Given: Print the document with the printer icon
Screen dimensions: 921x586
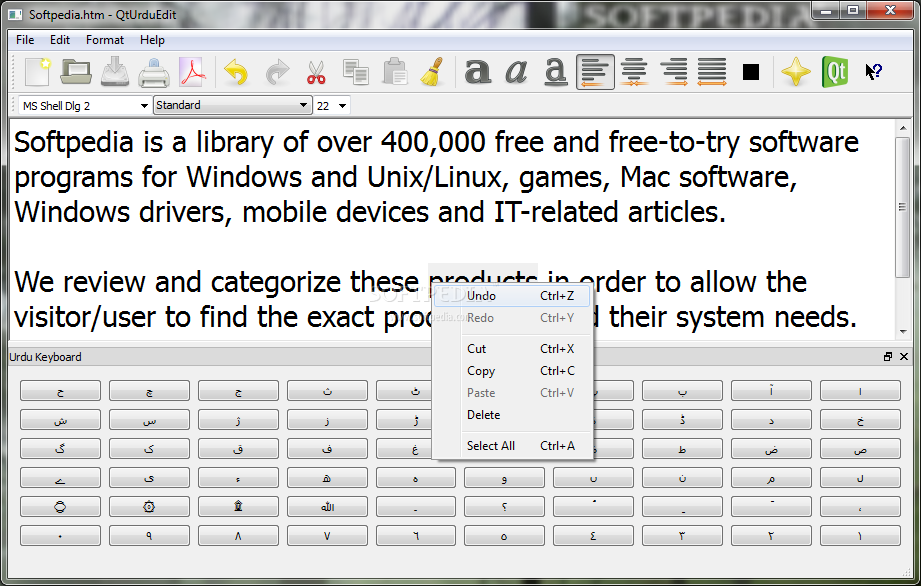Looking at the screenshot, I should [154, 72].
